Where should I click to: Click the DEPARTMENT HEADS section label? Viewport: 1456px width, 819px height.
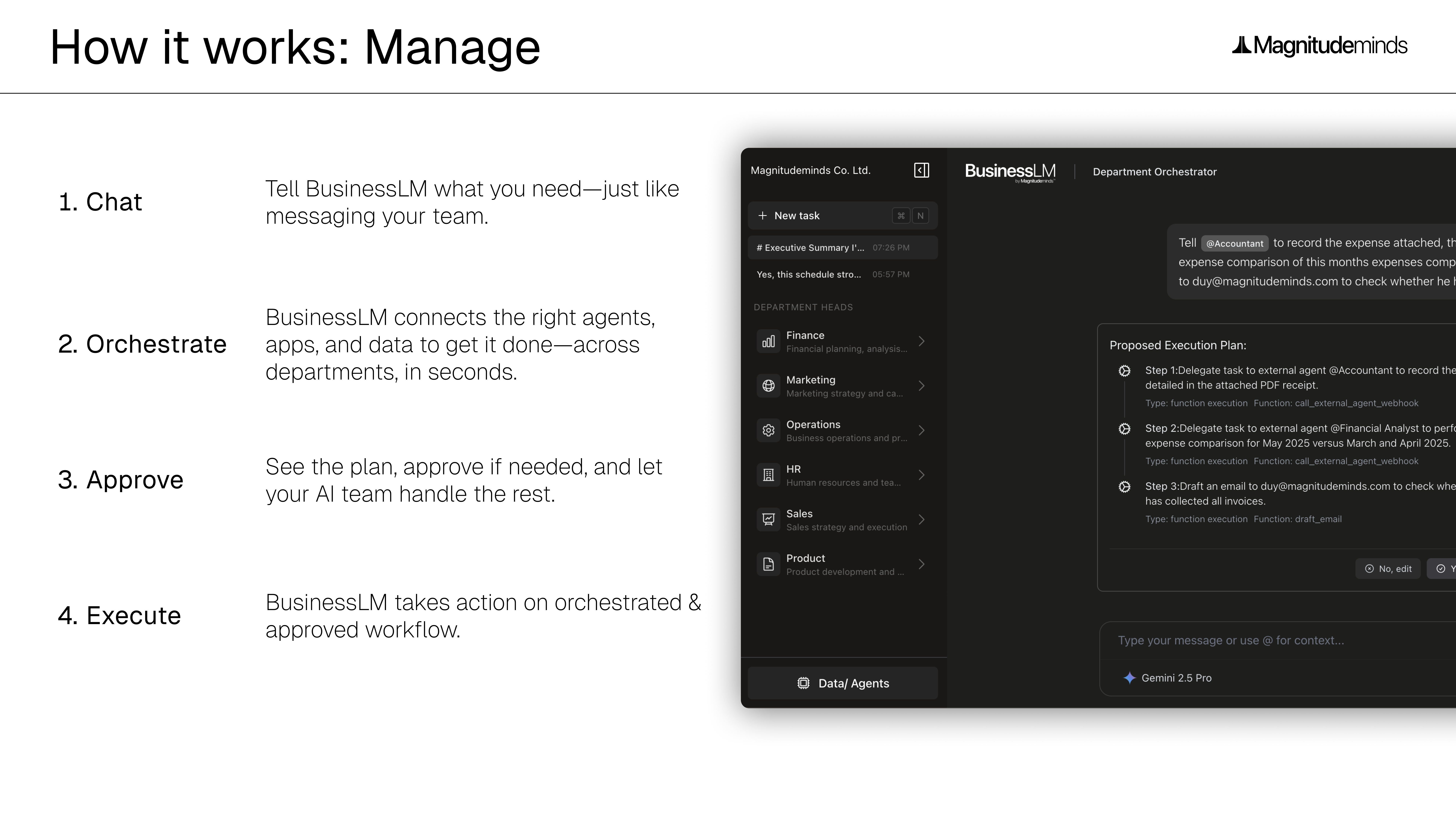[x=803, y=308]
